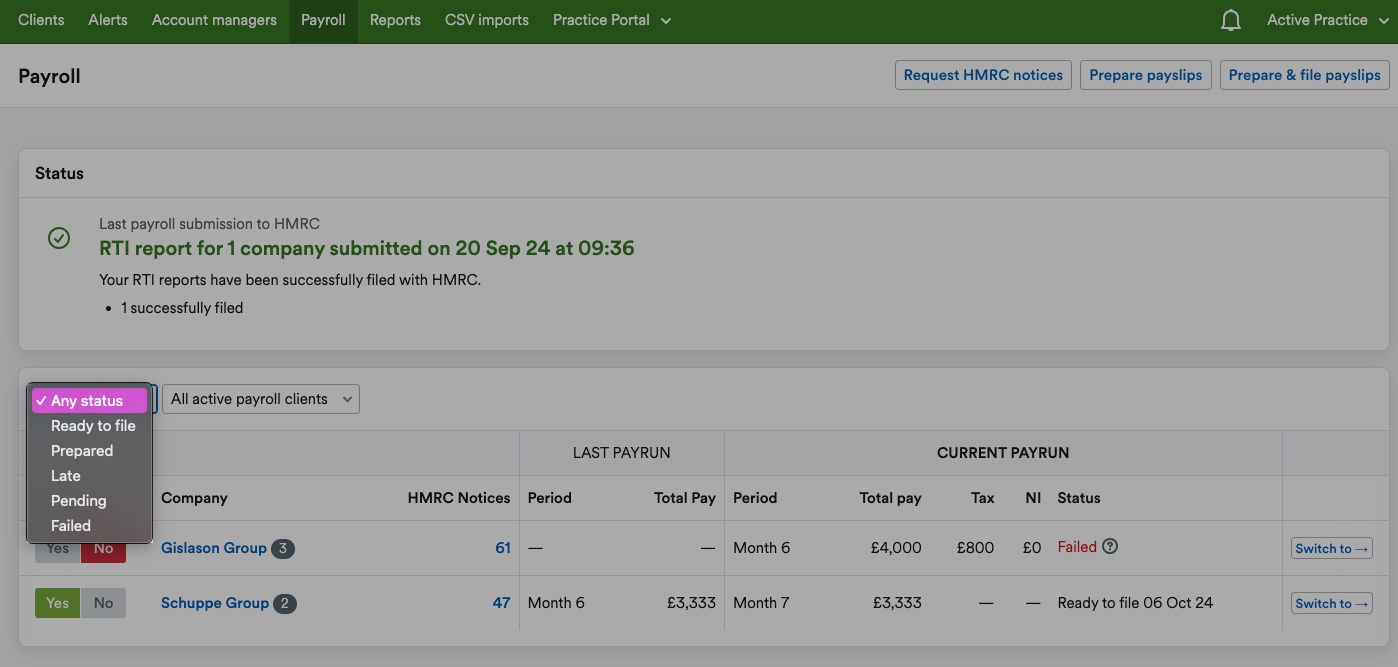Click the help icon beside Failed status
Image resolution: width=1398 pixels, height=667 pixels.
point(1110,547)
